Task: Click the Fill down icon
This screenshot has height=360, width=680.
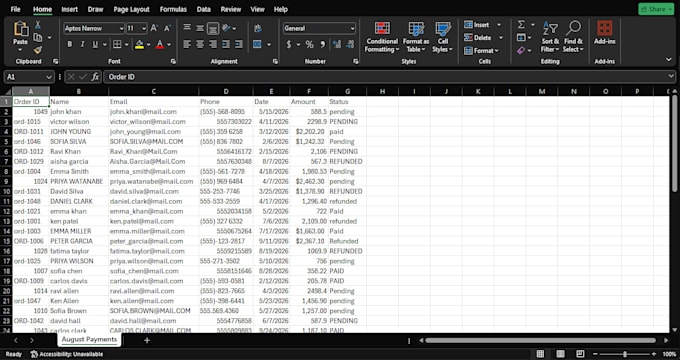Action: click(521, 38)
